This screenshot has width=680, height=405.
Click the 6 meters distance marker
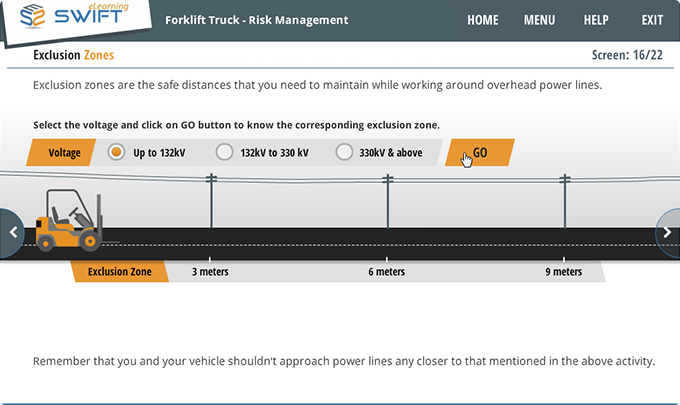(x=386, y=272)
